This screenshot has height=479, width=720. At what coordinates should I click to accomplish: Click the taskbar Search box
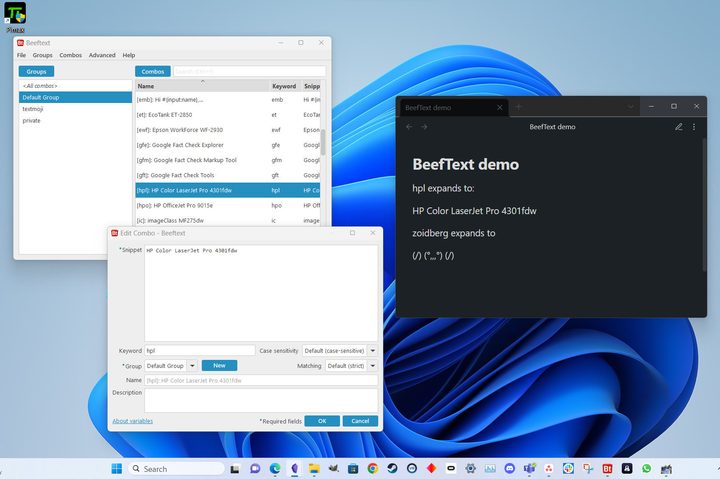click(175, 468)
